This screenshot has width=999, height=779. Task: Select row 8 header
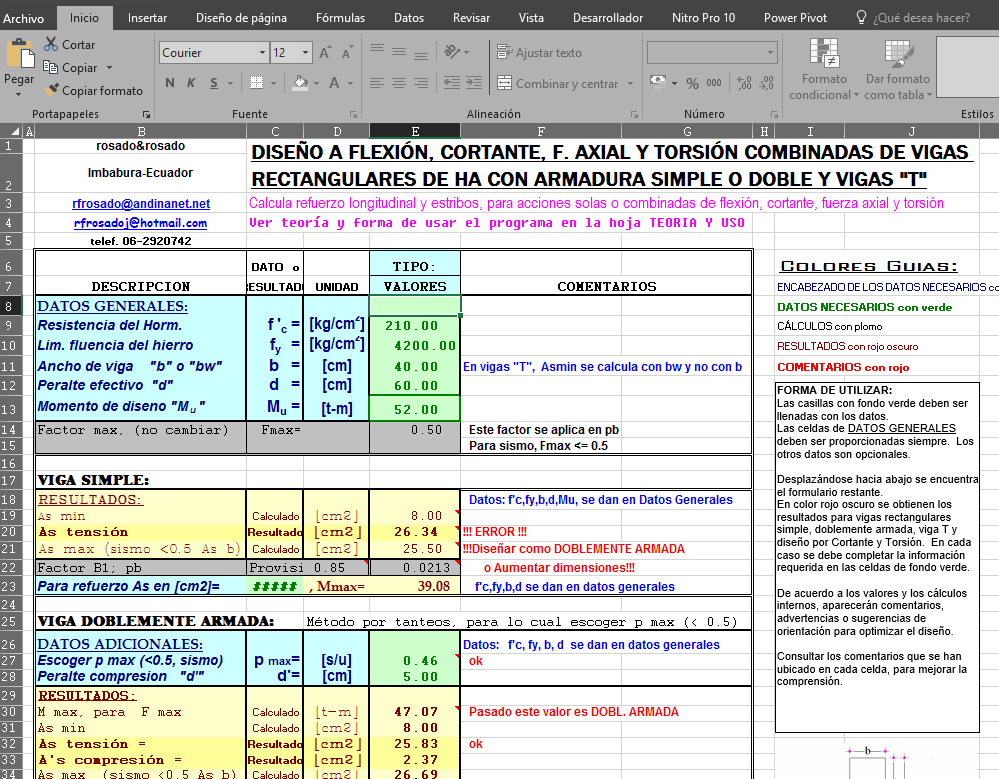9,306
